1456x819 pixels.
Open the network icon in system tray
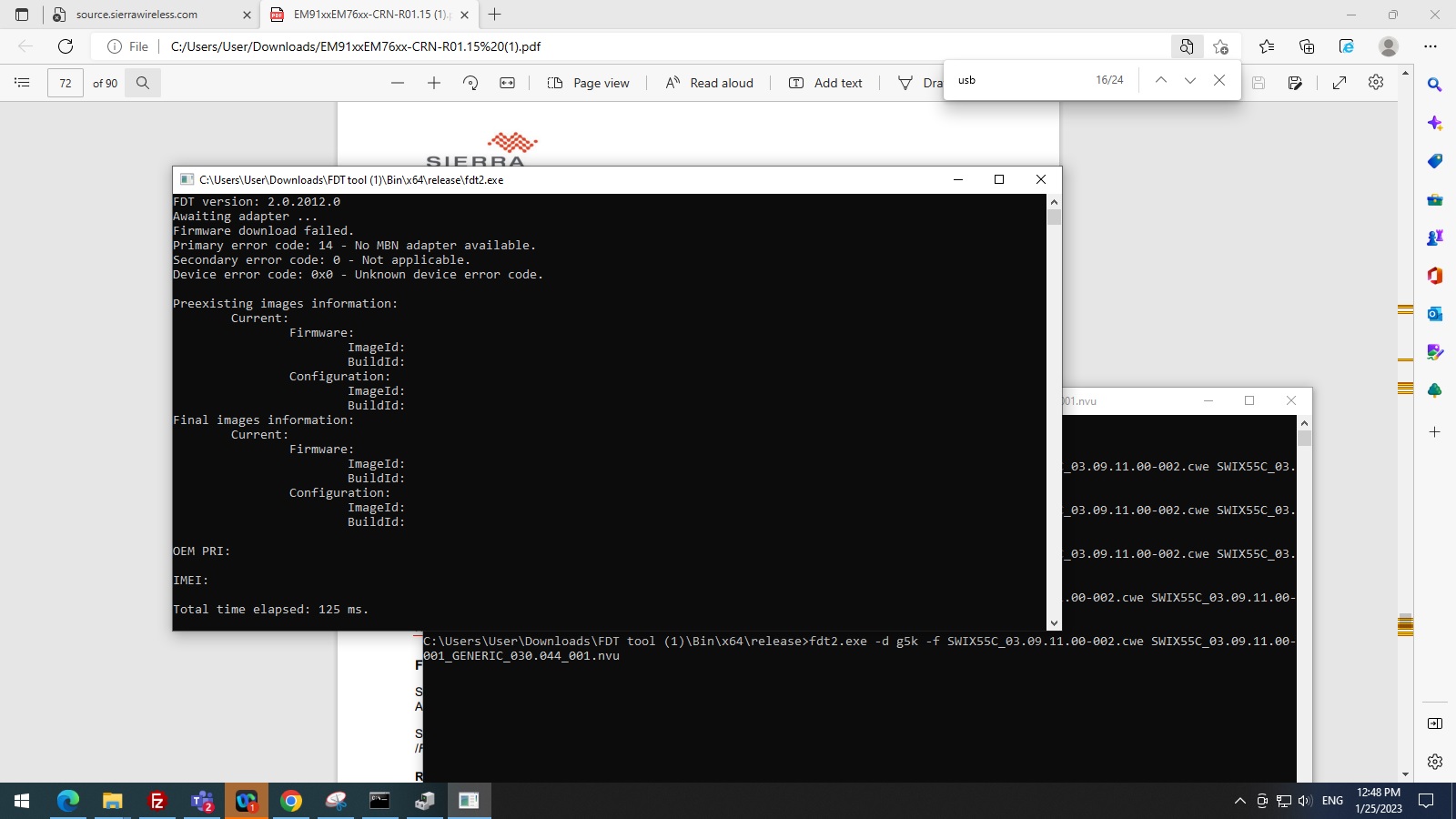point(1284,801)
